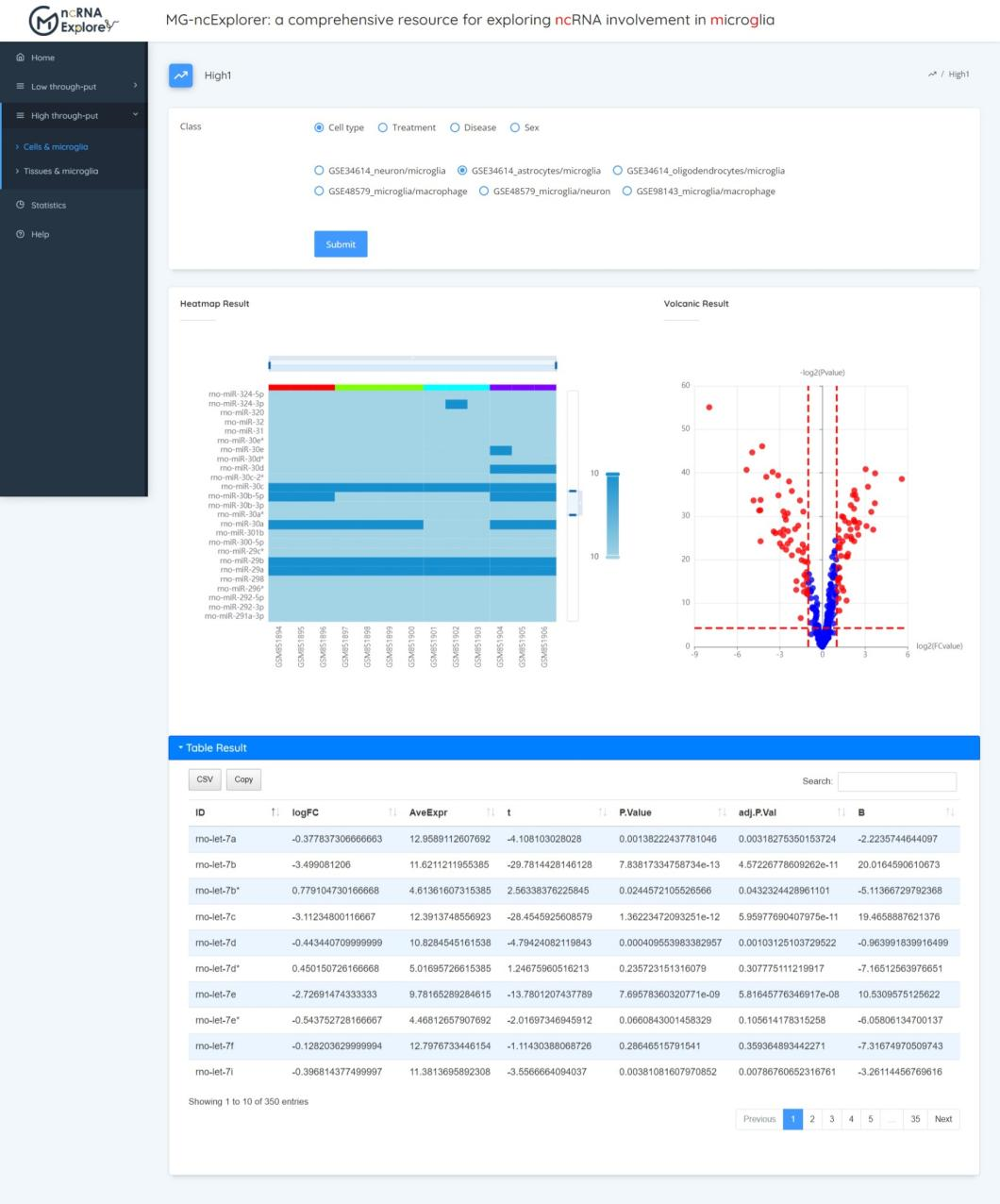Viewport: 1000px width, 1204px height.
Task: Collapse the High through-put menu
Action: 74,116
